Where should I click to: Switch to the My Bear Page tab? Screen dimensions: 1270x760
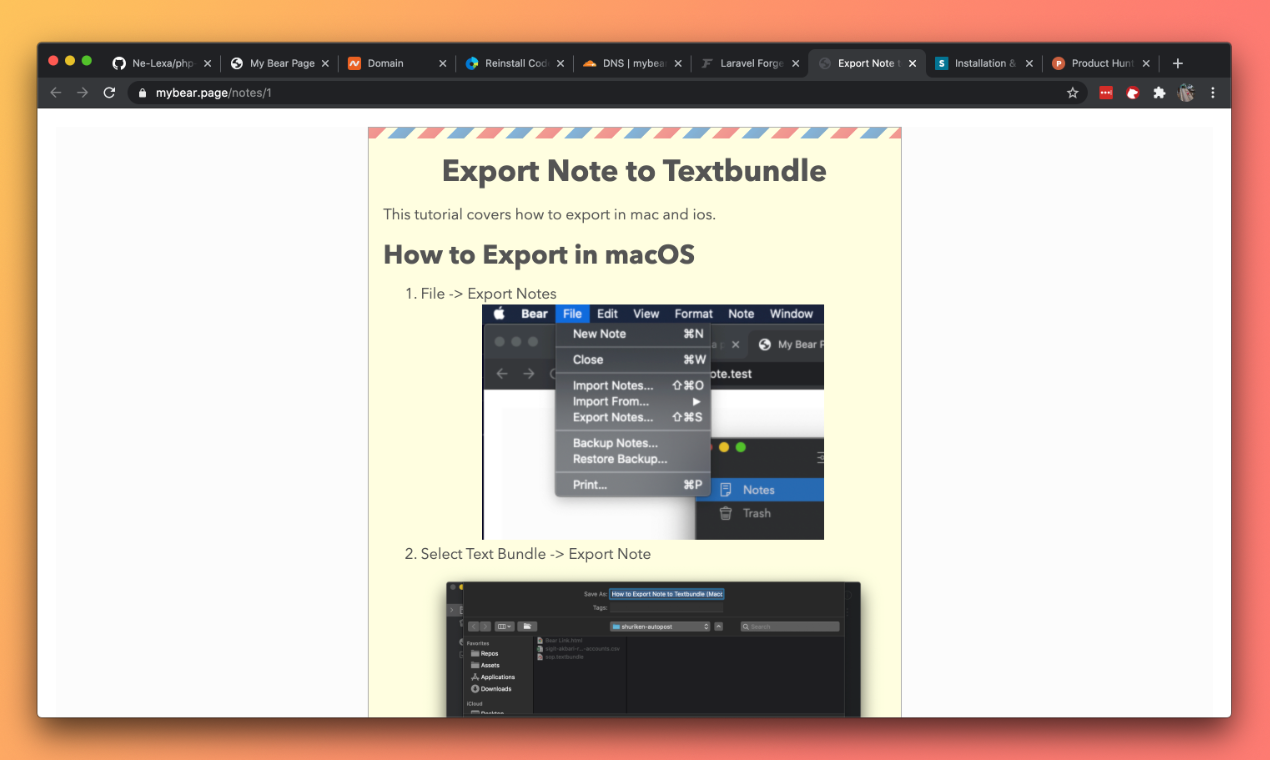pyautogui.click(x=280, y=63)
